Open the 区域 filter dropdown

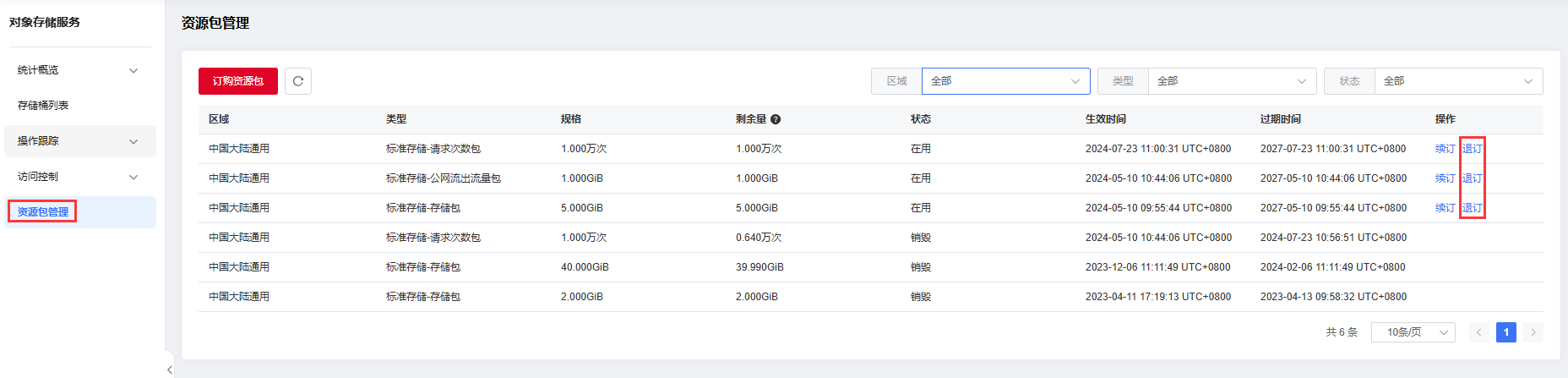tap(1004, 81)
